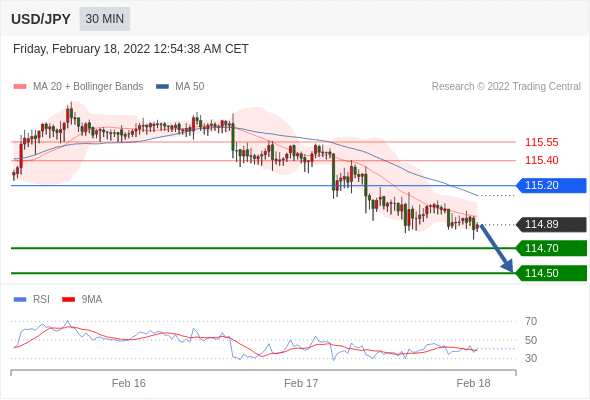This screenshot has height=400, width=590.
Task: Click the MA 50 legend label
Action: coord(190,87)
